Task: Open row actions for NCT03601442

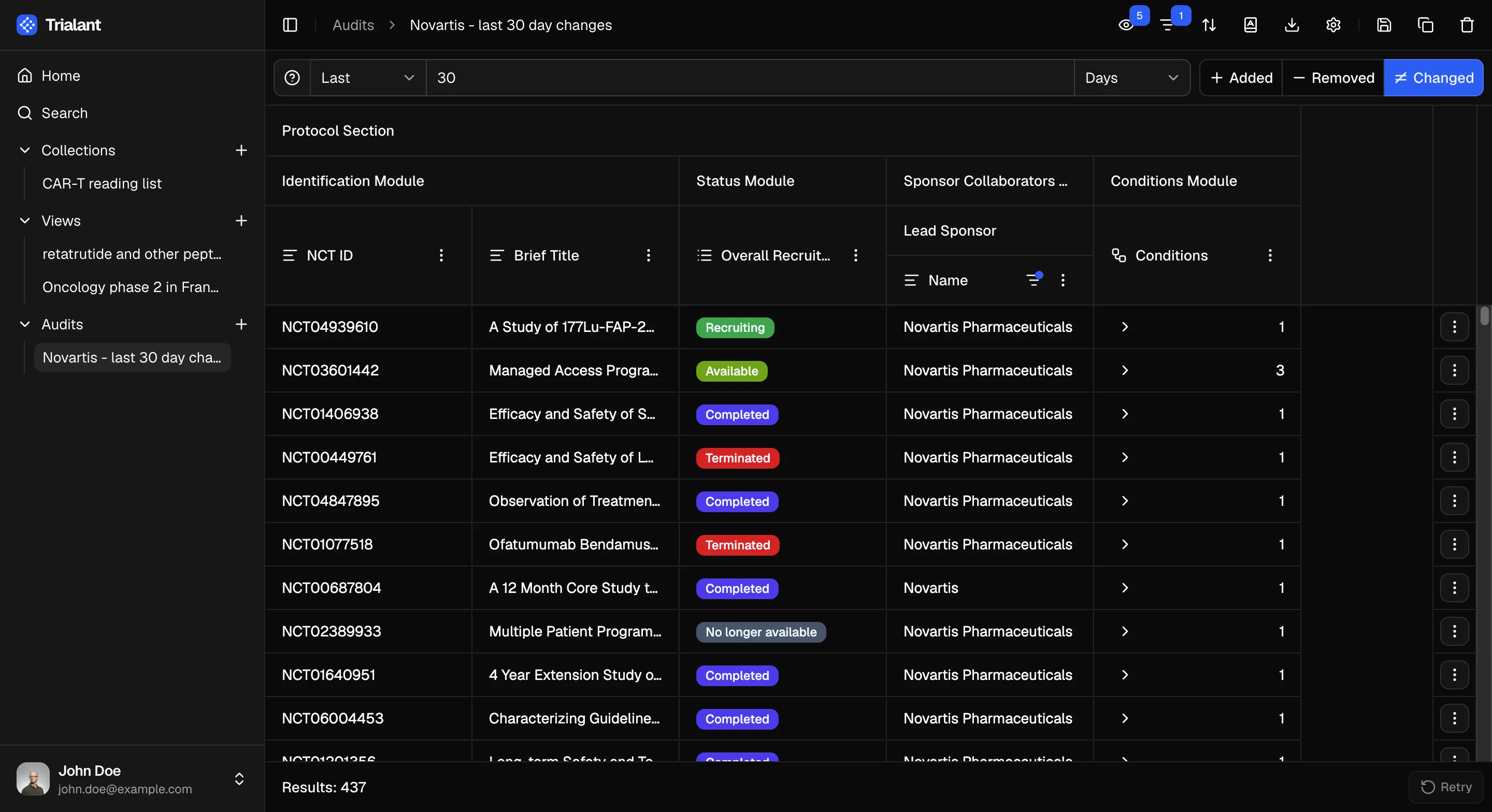Action: (1454, 370)
